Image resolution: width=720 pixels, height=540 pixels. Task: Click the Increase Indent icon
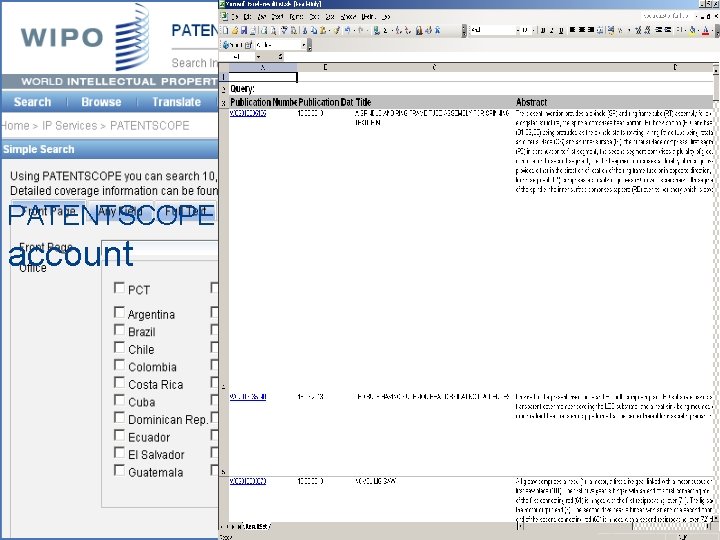(x=668, y=30)
